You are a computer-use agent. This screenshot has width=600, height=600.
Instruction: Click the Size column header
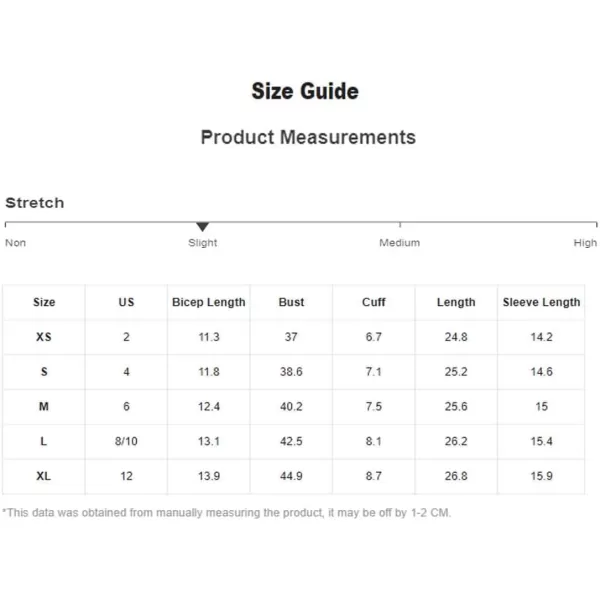tap(44, 302)
